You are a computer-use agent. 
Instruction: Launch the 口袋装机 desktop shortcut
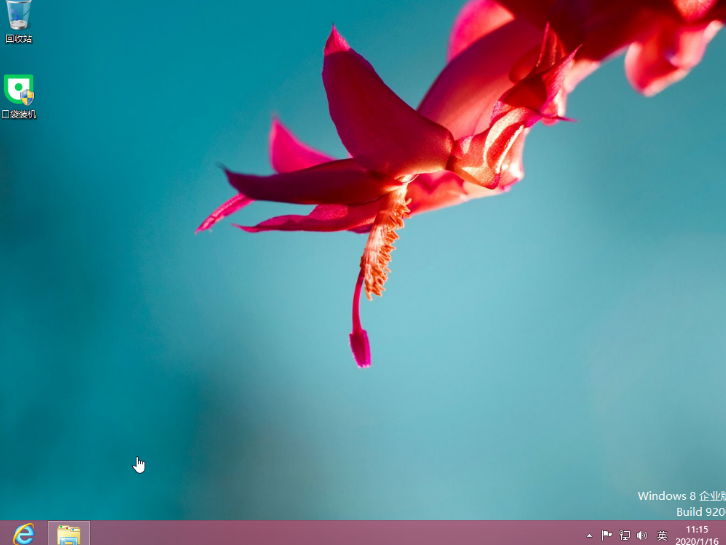(x=19, y=96)
